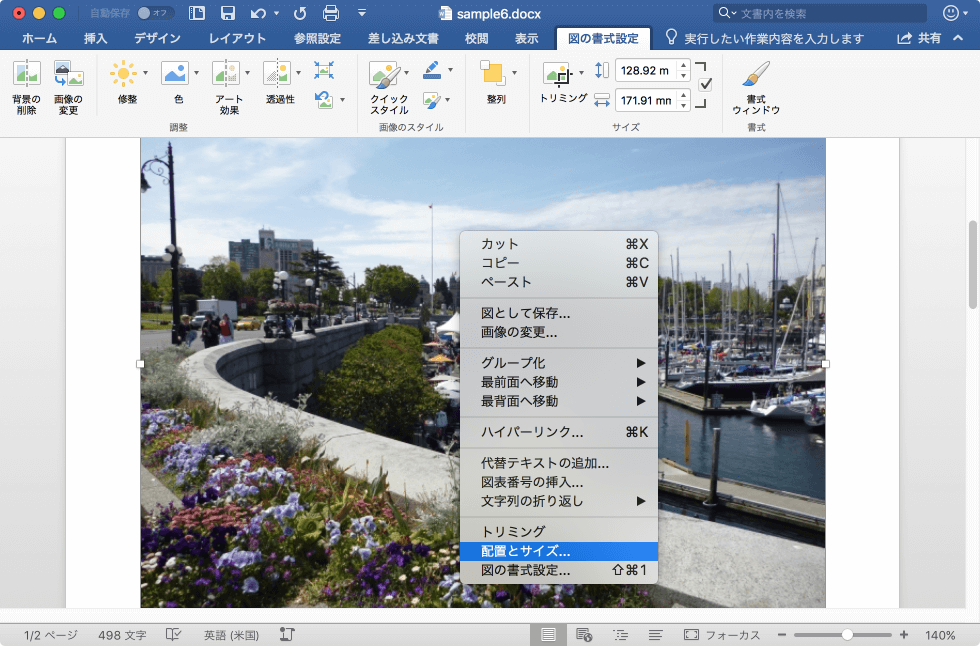This screenshot has width=980, height=646.
Task: Expand the 色 (Color) dropdown arrow
Action: (196, 73)
